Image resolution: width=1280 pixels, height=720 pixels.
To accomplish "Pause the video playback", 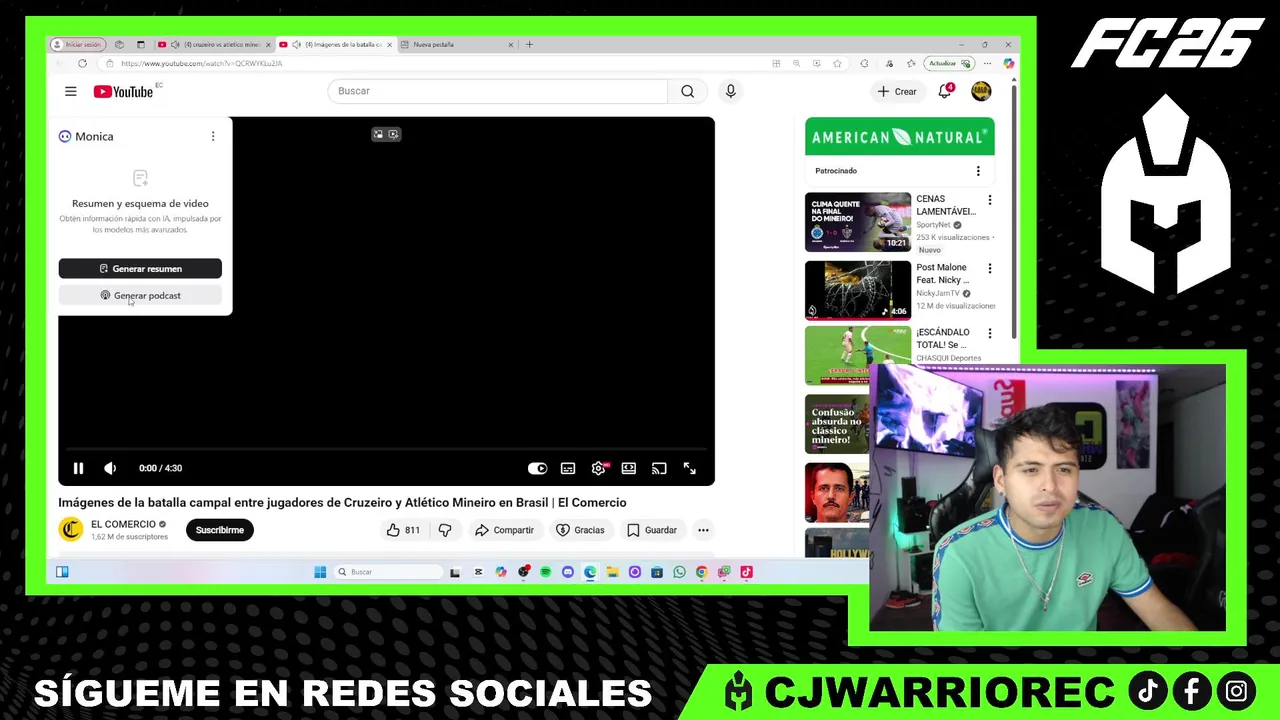I will point(78,468).
